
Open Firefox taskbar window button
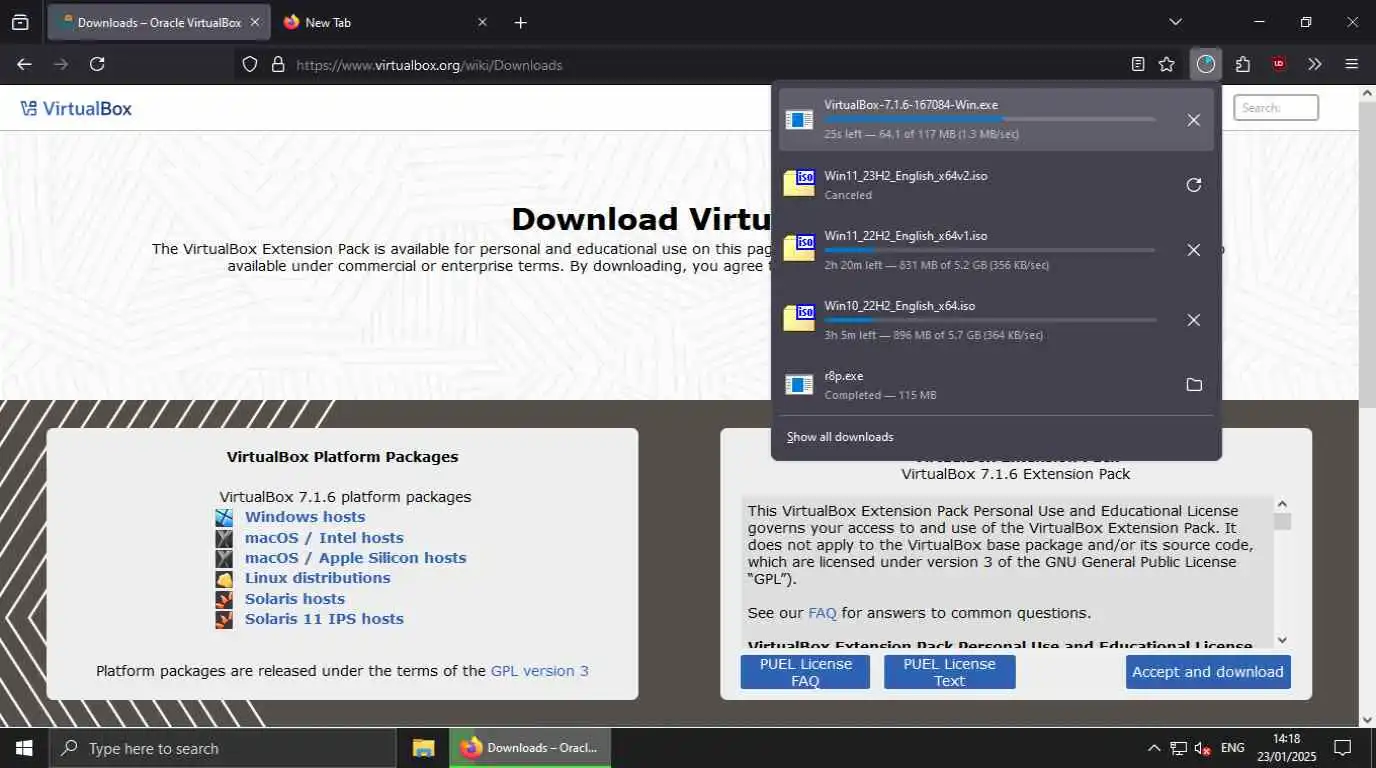530,748
